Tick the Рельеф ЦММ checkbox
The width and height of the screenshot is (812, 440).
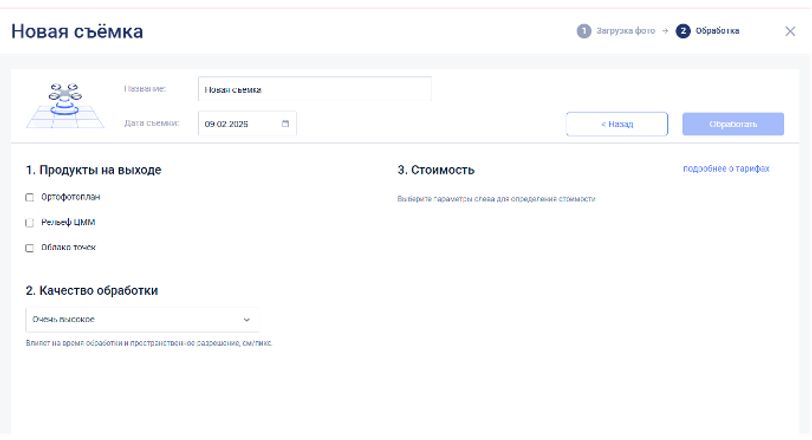[30, 222]
